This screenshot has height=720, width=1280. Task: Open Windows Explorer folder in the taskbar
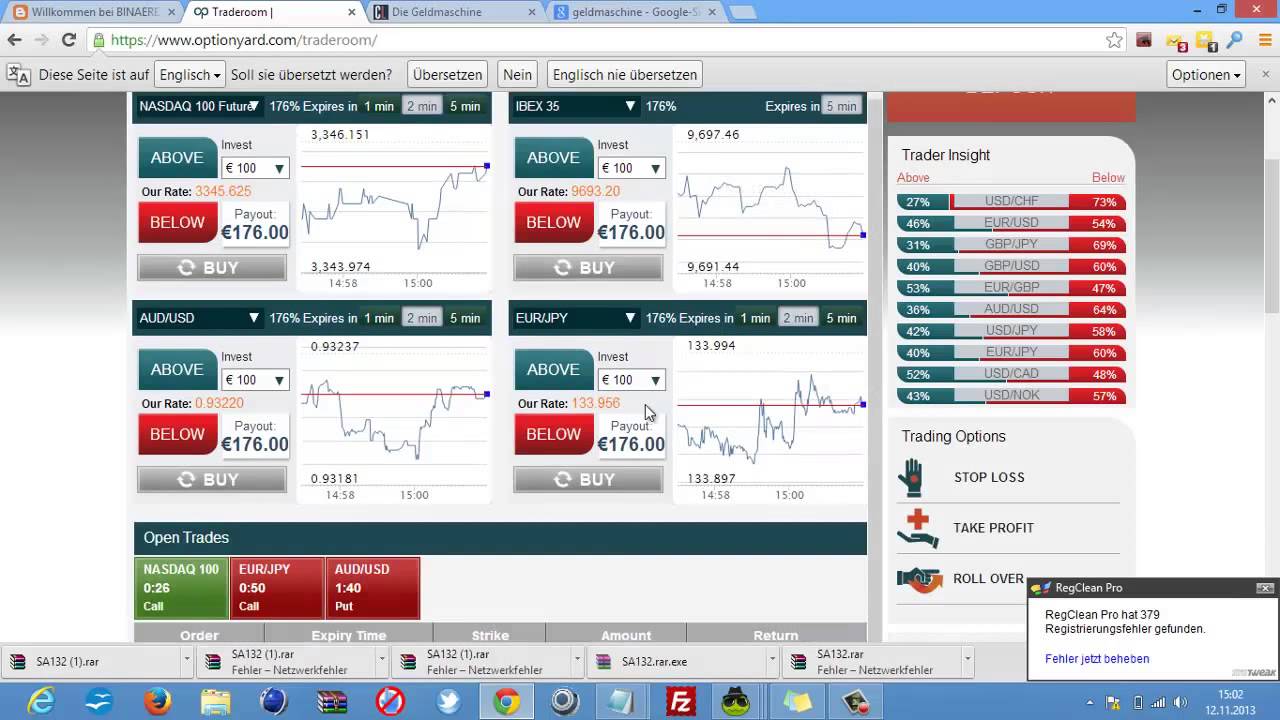[215, 702]
